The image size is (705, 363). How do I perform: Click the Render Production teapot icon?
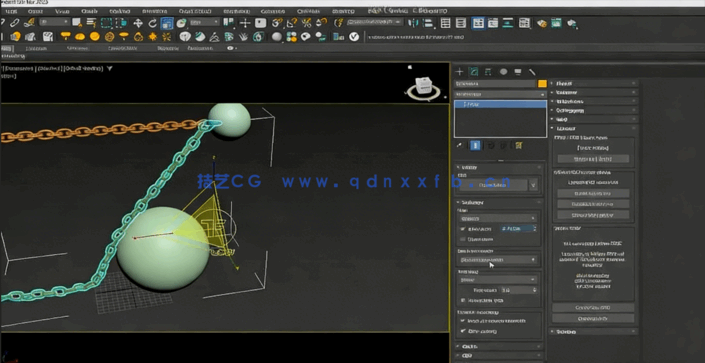[x=572, y=23]
